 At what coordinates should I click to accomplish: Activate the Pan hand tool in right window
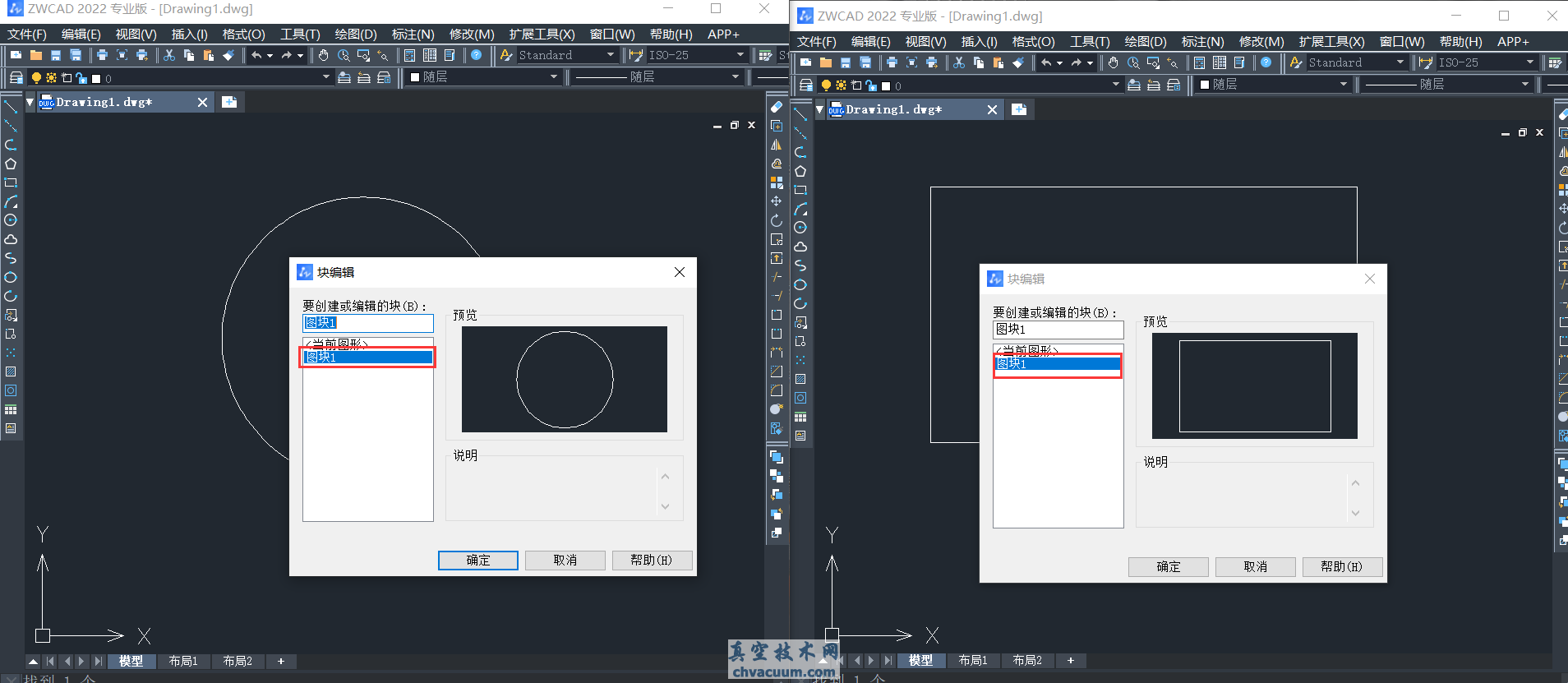(x=1114, y=62)
